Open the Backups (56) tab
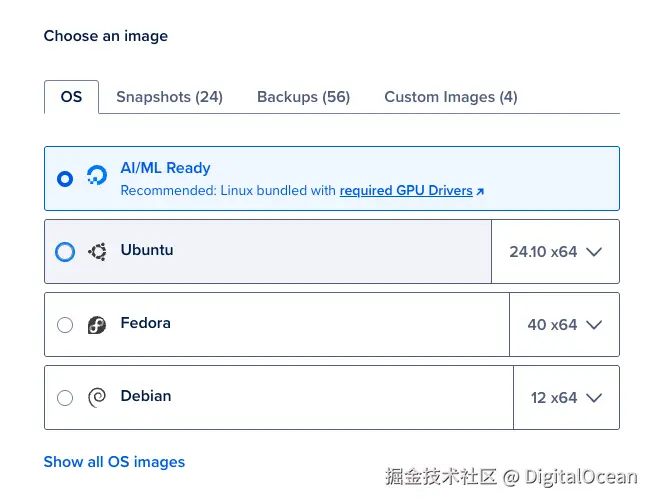Screen dimensions: 653x503 (303, 97)
